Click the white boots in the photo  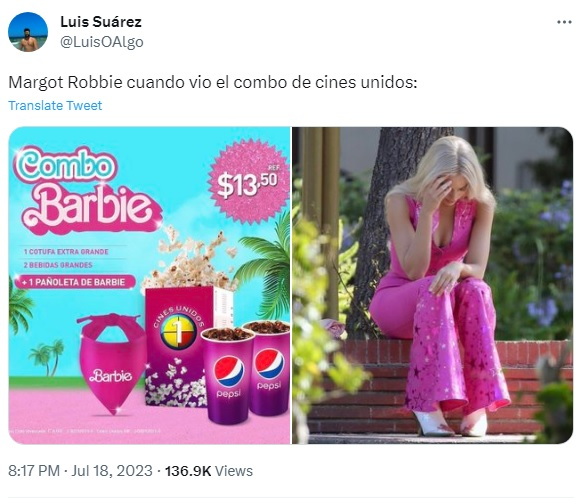pyautogui.click(x=451, y=423)
